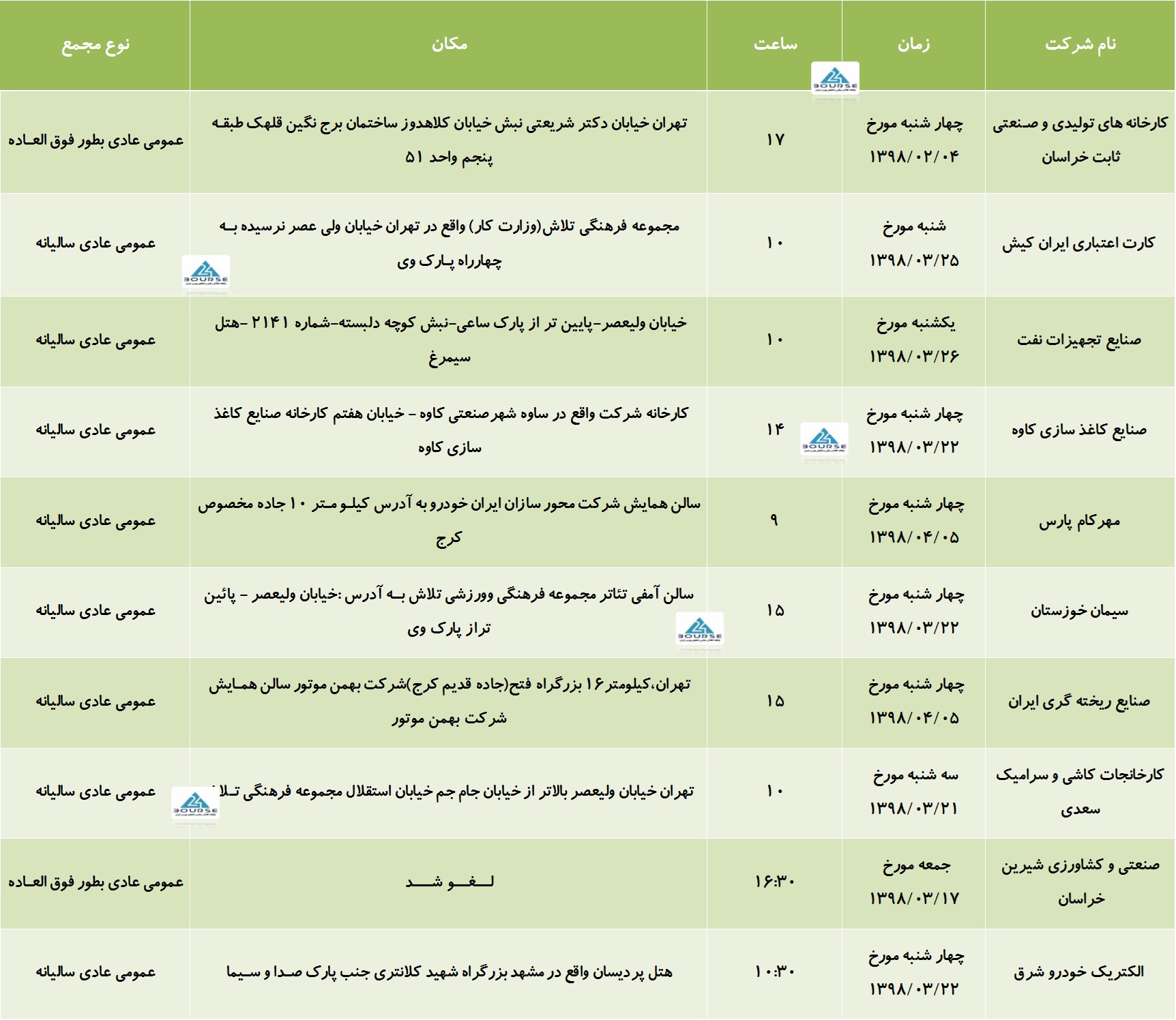Click the address mentioning 'هتل سیمرغ'

point(449,340)
